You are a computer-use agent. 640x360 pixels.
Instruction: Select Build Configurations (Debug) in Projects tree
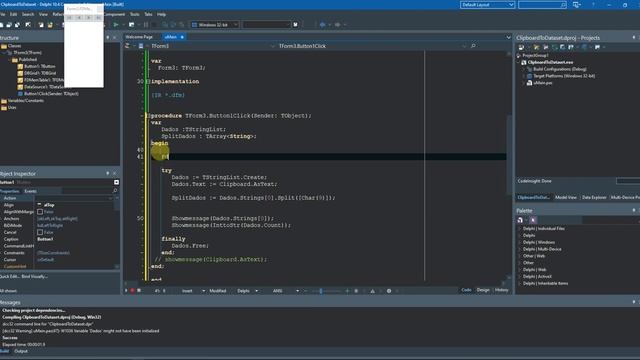tap(560, 69)
